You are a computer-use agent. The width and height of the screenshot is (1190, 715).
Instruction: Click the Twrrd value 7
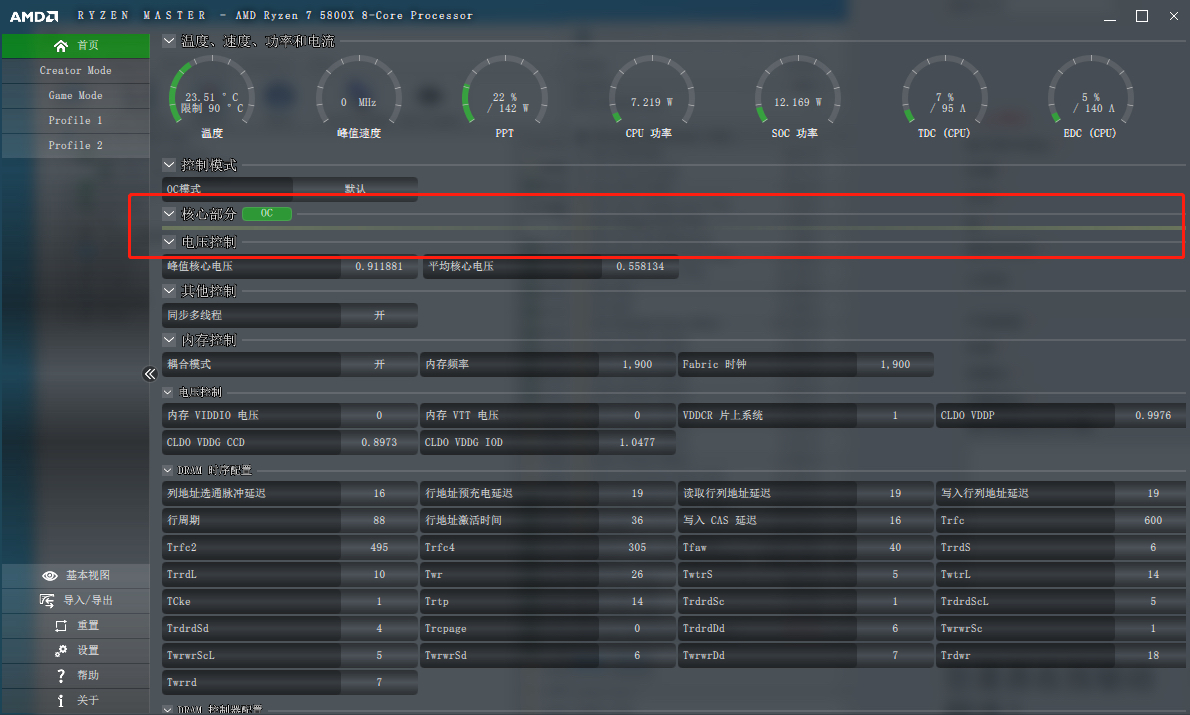tap(379, 683)
